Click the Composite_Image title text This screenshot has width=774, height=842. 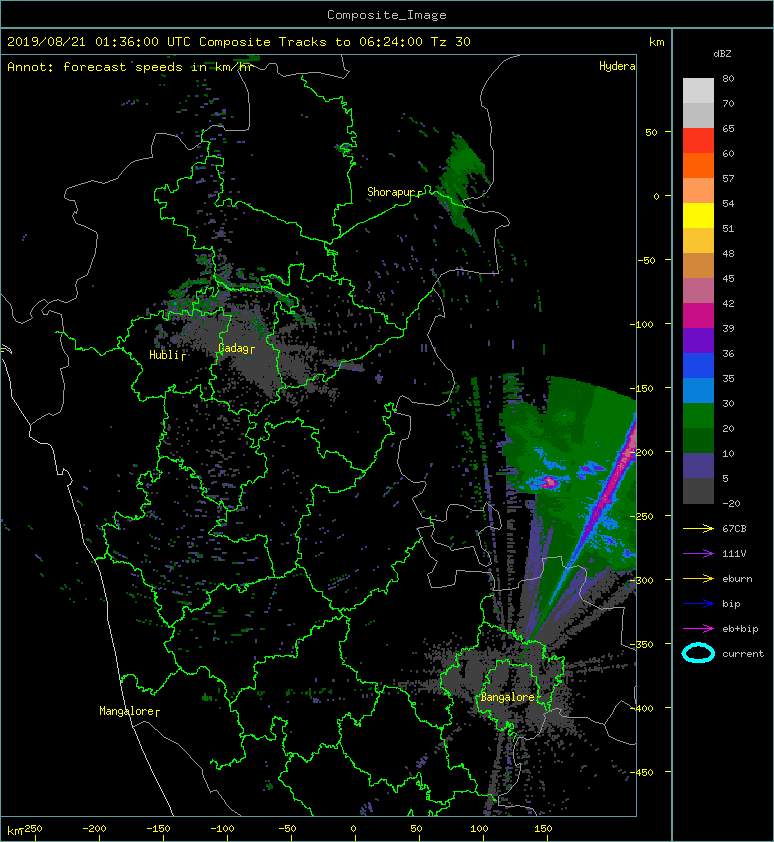point(387,15)
